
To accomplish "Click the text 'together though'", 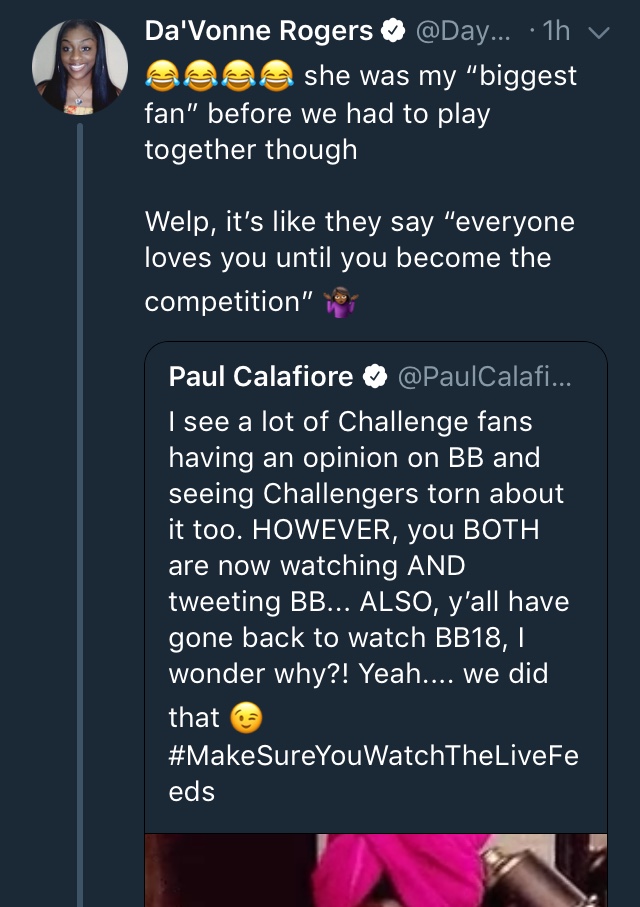I will pos(251,150).
